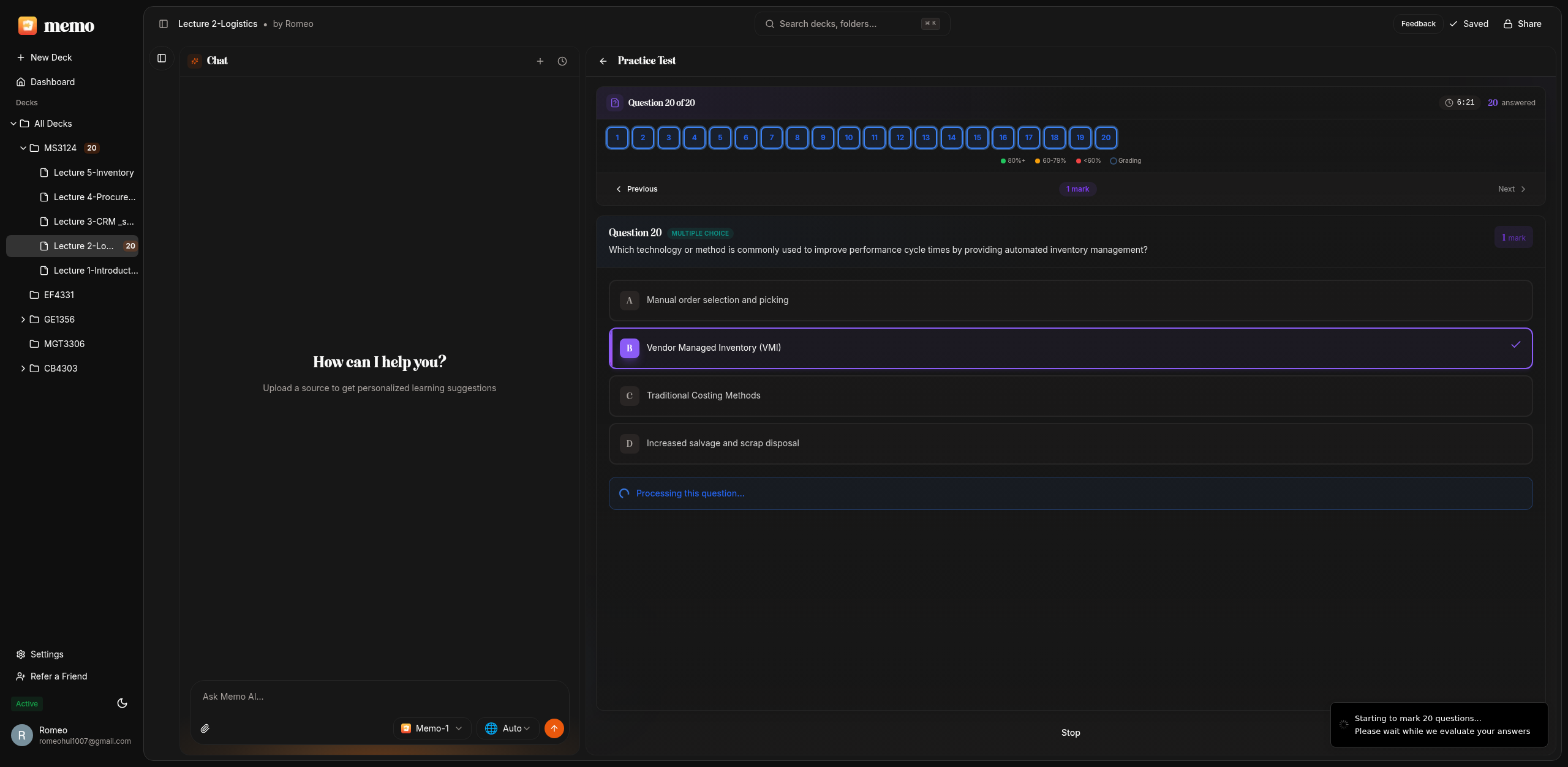The height and width of the screenshot is (767, 1568).
Task: Open chat history clock icon
Action: (562, 61)
